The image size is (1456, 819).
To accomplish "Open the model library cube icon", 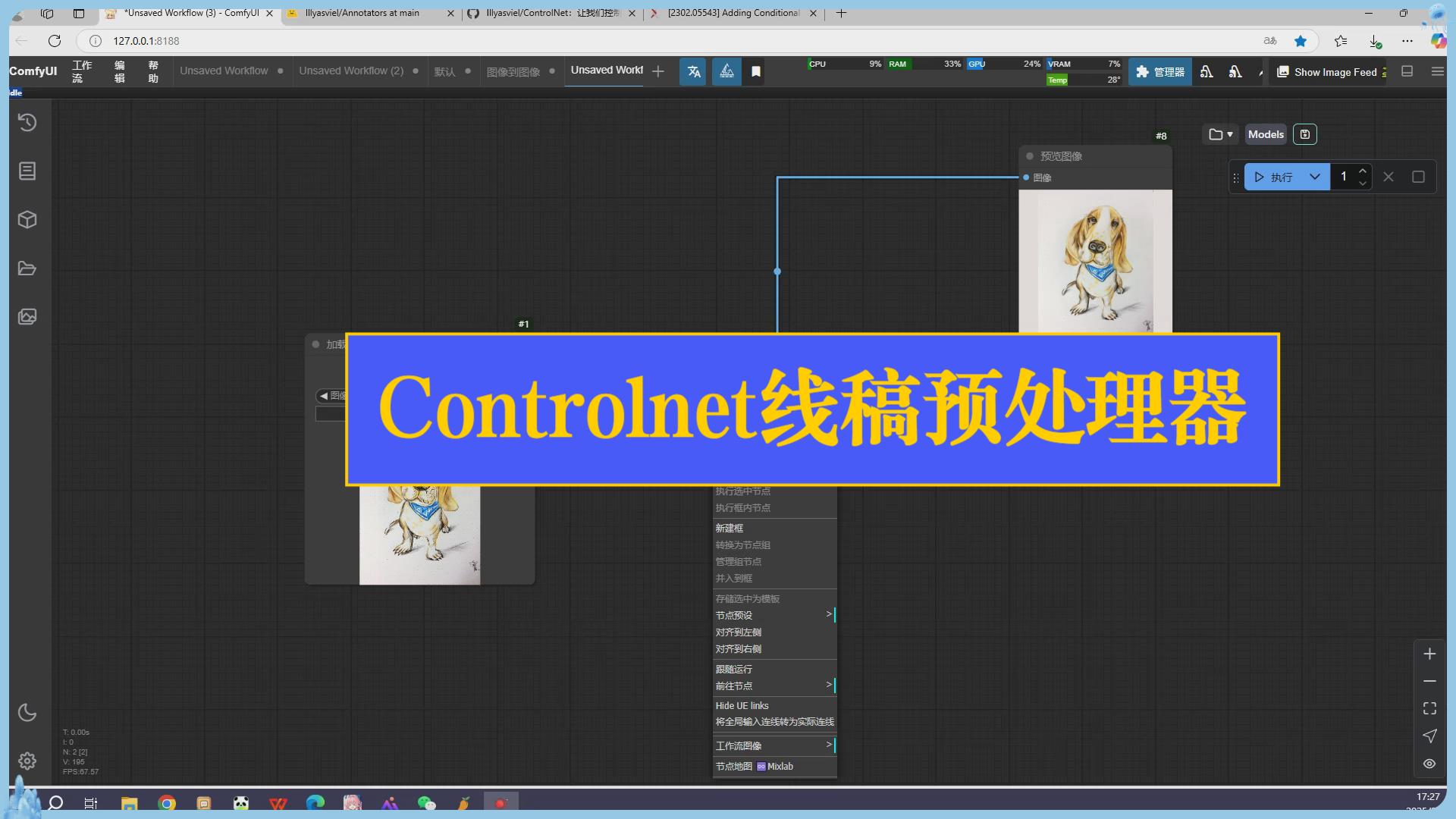I will click(x=27, y=220).
